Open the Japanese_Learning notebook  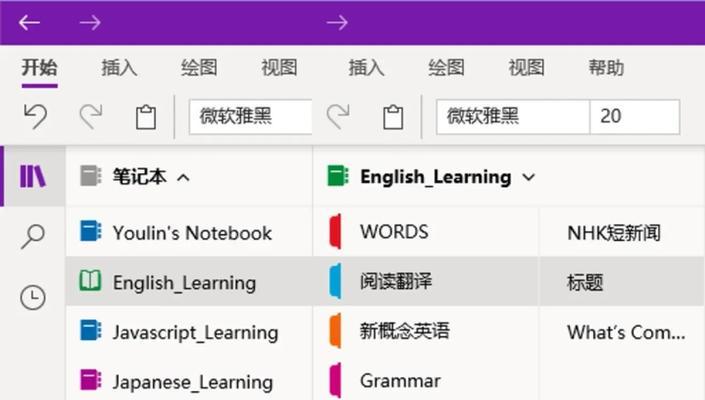(189, 381)
